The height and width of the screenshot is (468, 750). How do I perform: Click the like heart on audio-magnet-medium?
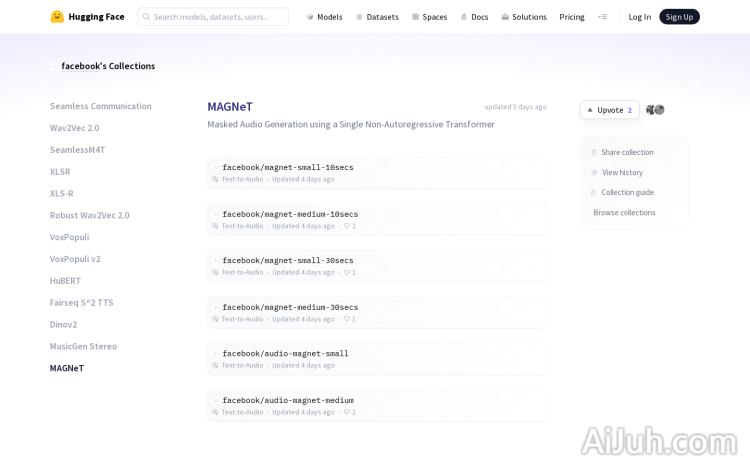[347, 412]
